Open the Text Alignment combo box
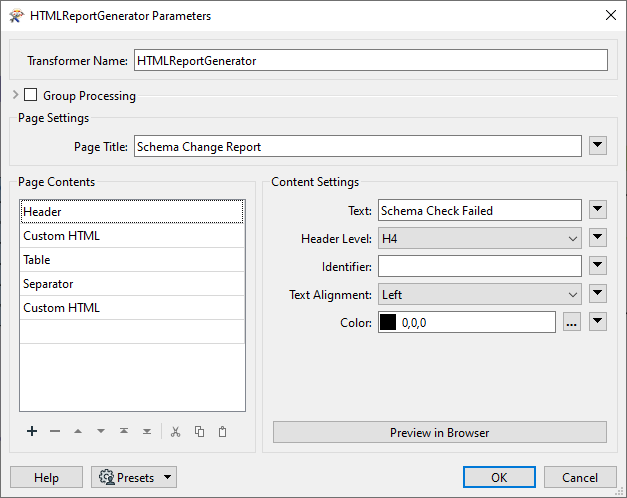The height and width of the screenshot is (498, 627). pyautogui.click(x=479, y=294)
